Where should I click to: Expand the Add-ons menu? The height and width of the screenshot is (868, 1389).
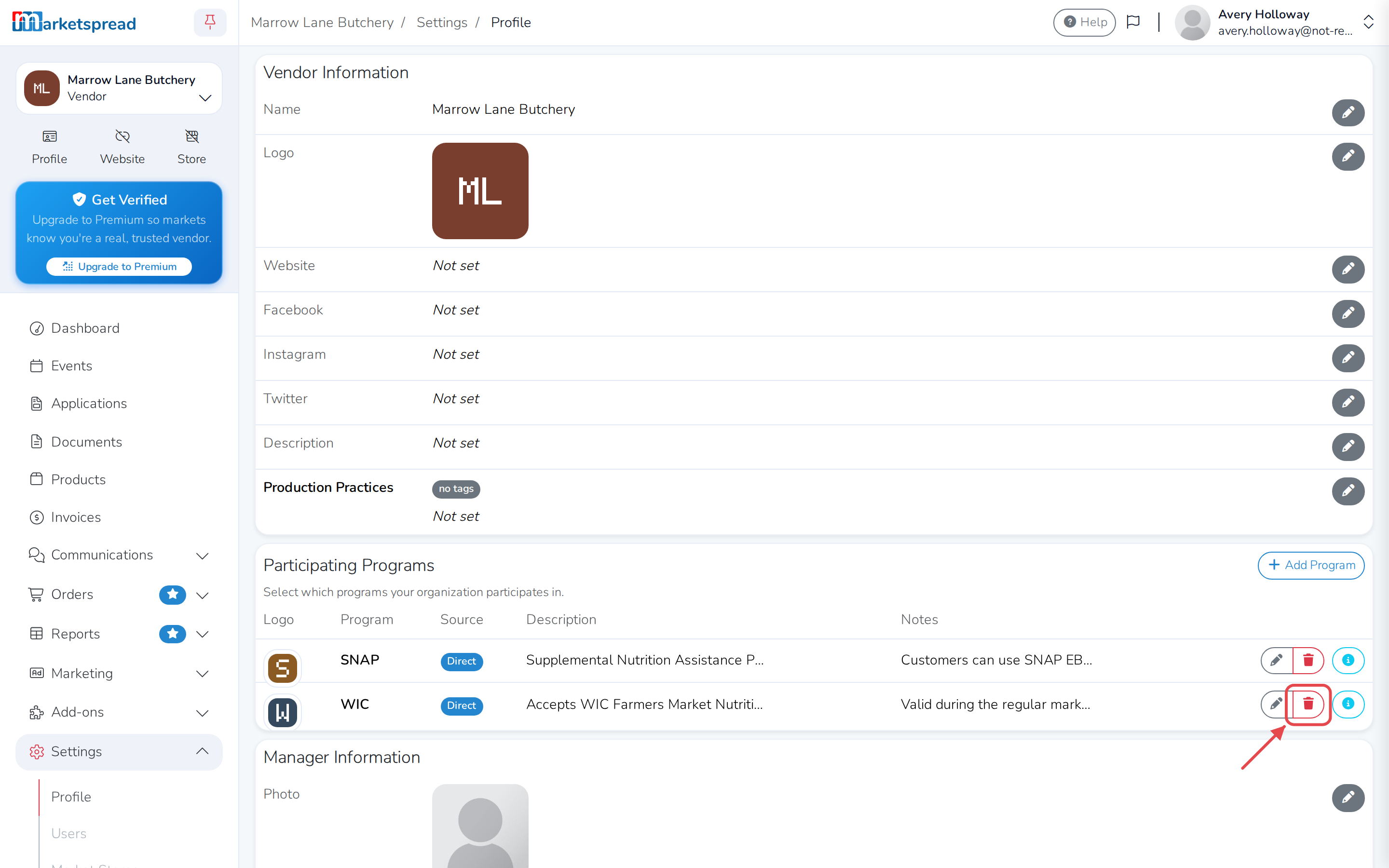tap(202, 712)
